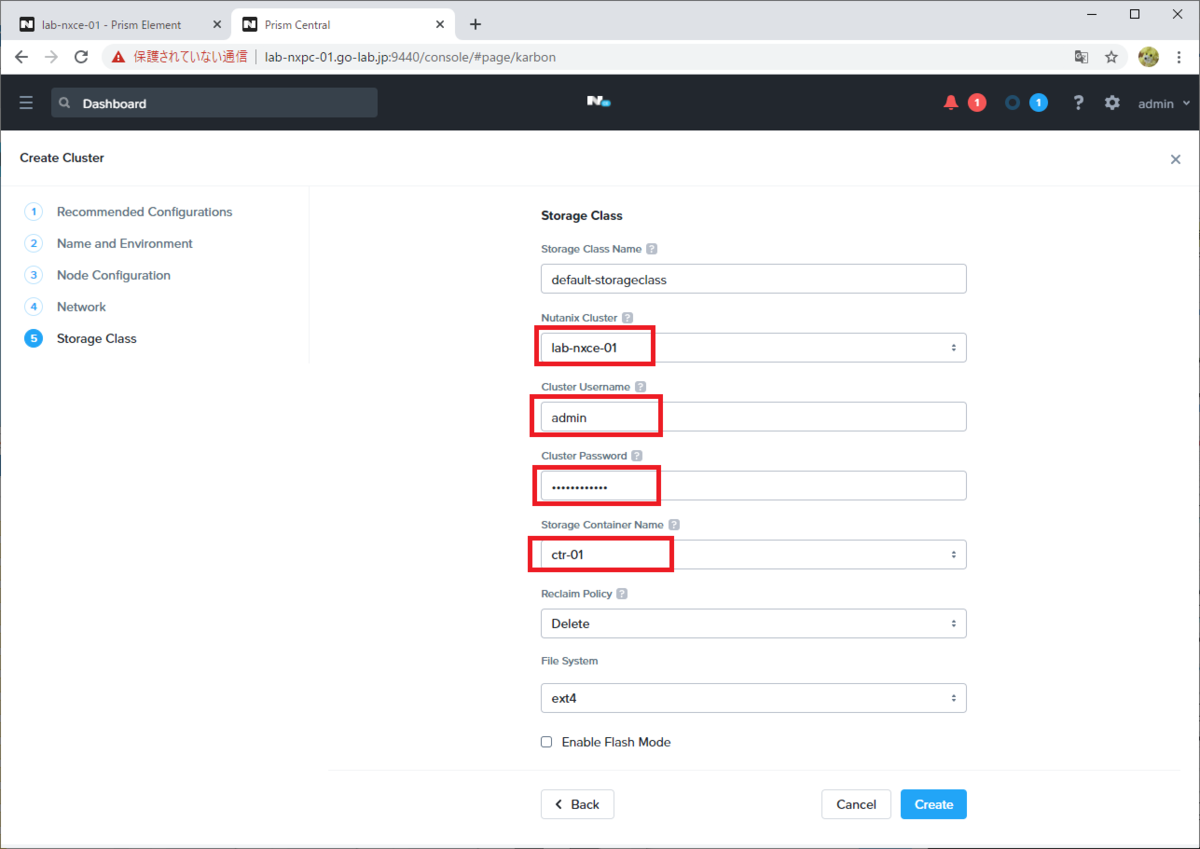Click the Storage Class Name field
This screenshot has width=1200, height=849.
(x=753, y=279)
